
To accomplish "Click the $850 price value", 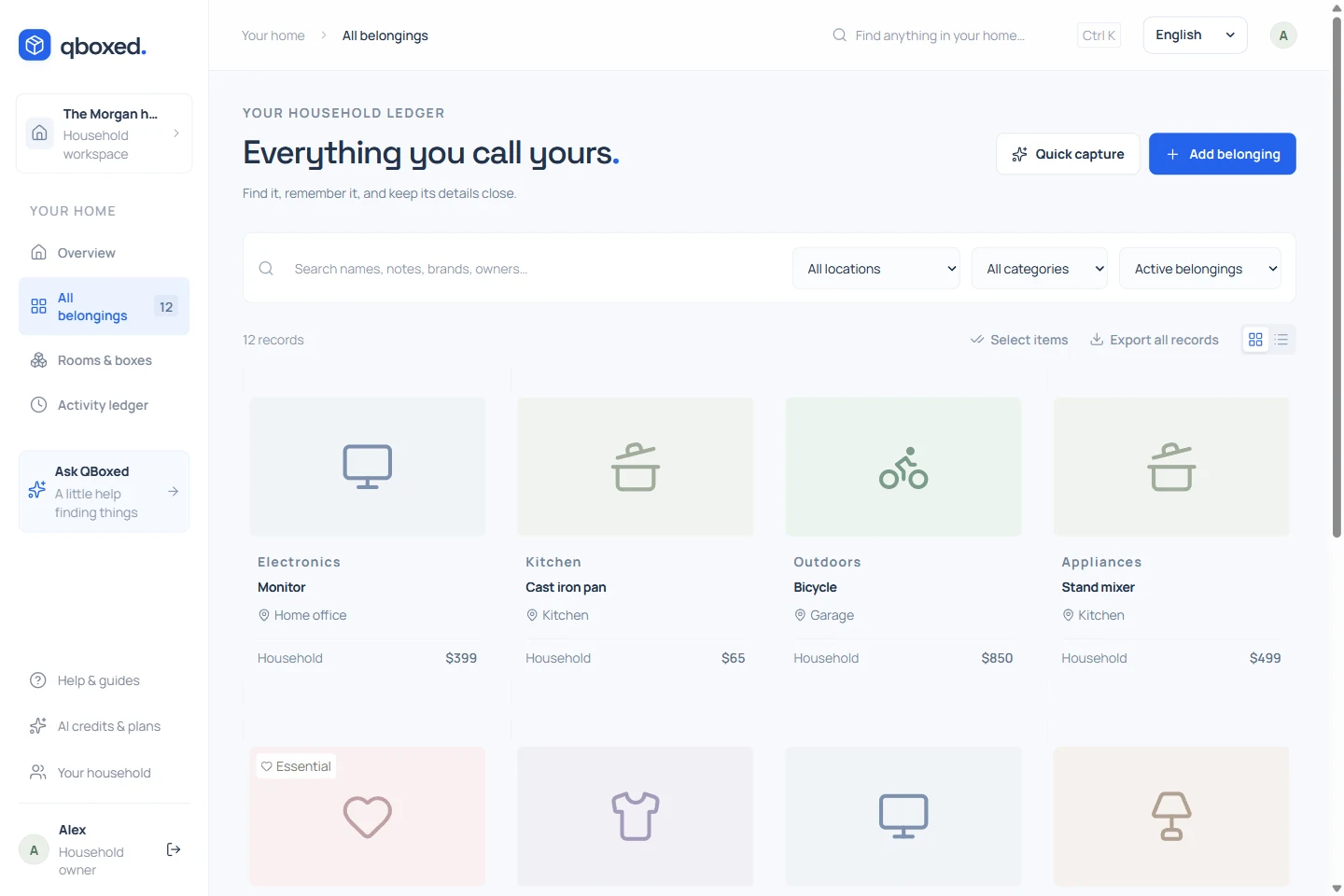I will [x=997, y=658].
